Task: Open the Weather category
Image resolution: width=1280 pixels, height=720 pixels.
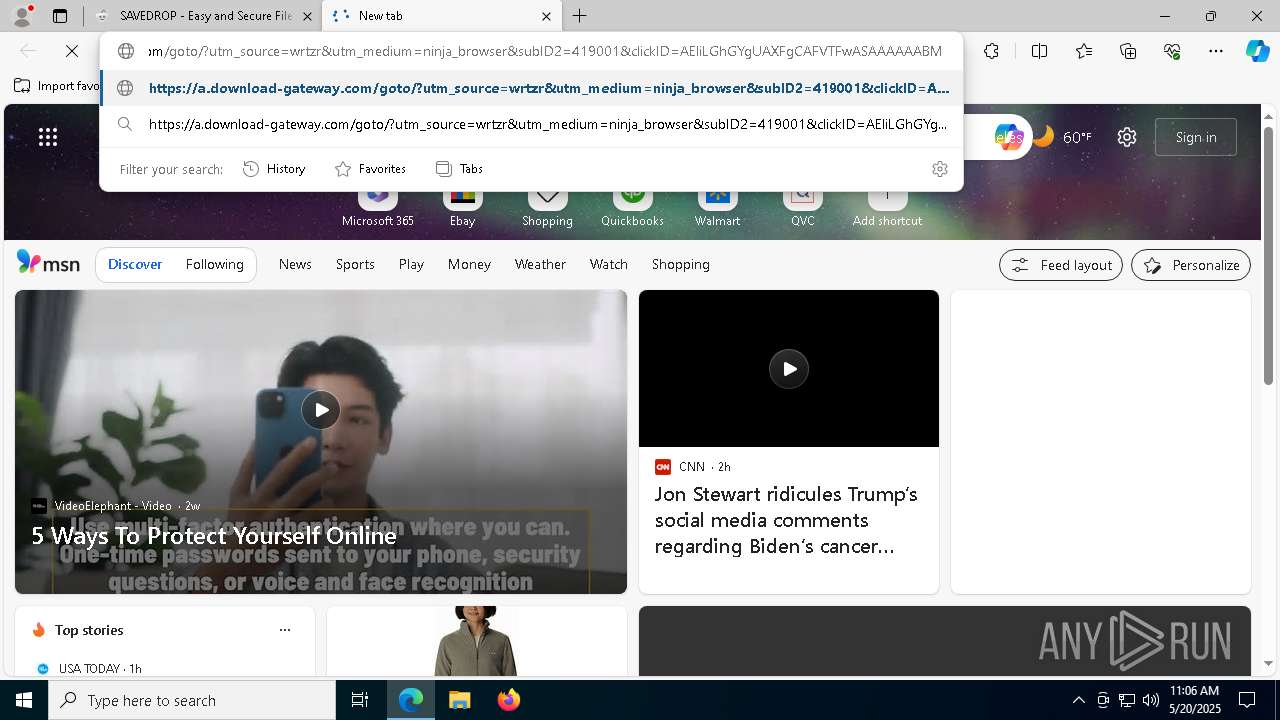Action: 540,264
